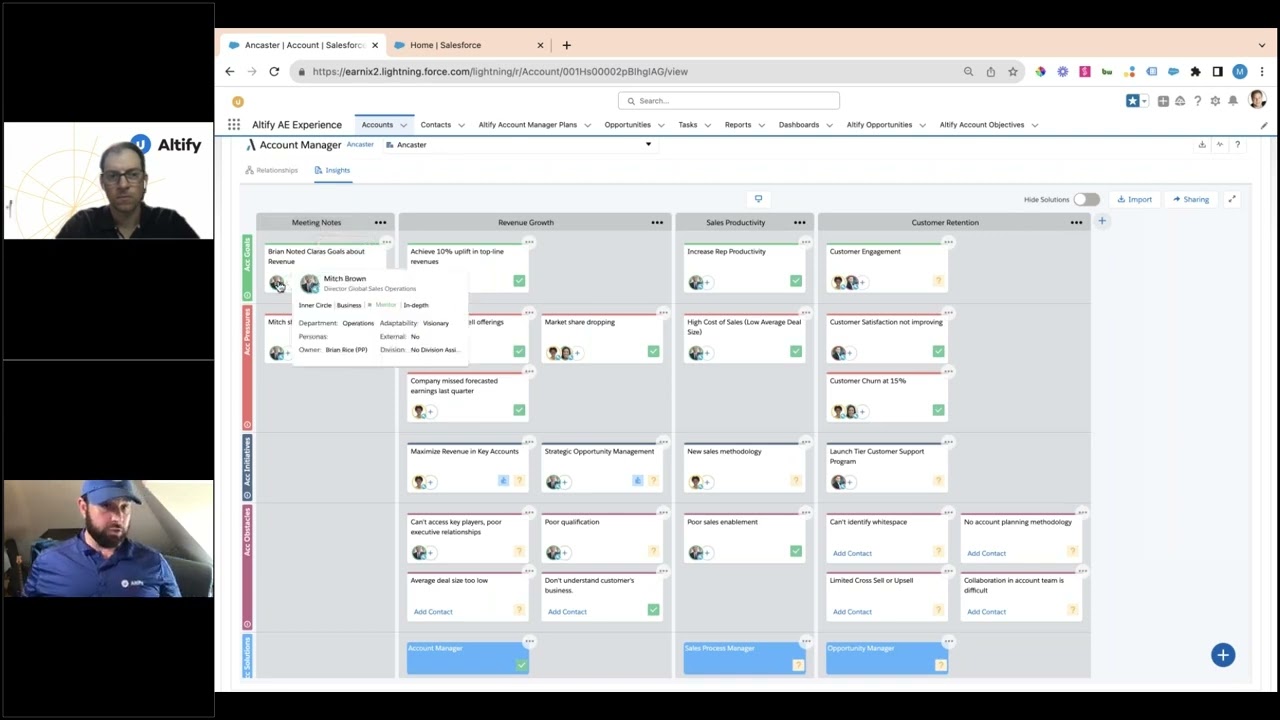Image resolution: width=1280 pixels, height=720 pixels.
Task: Reload the browser page
Action: point(274,72)
